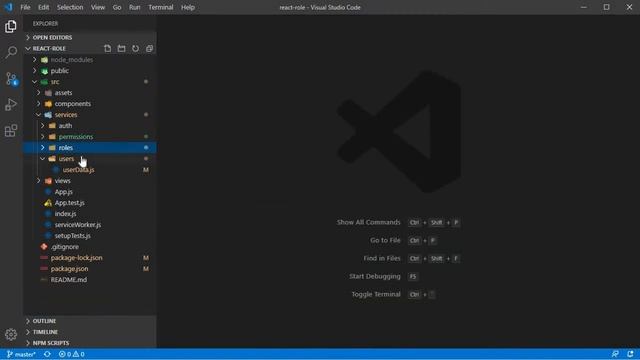Image resolution: width=640 pixels, height=360 pixels.
Task: Open the Help menu
Action: pyautogui.click(x=188, y=7)
